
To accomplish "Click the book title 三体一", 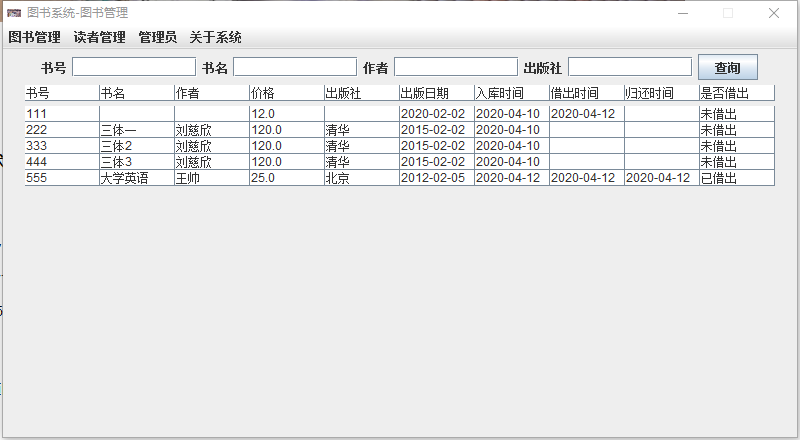I will tap(137, 130).
